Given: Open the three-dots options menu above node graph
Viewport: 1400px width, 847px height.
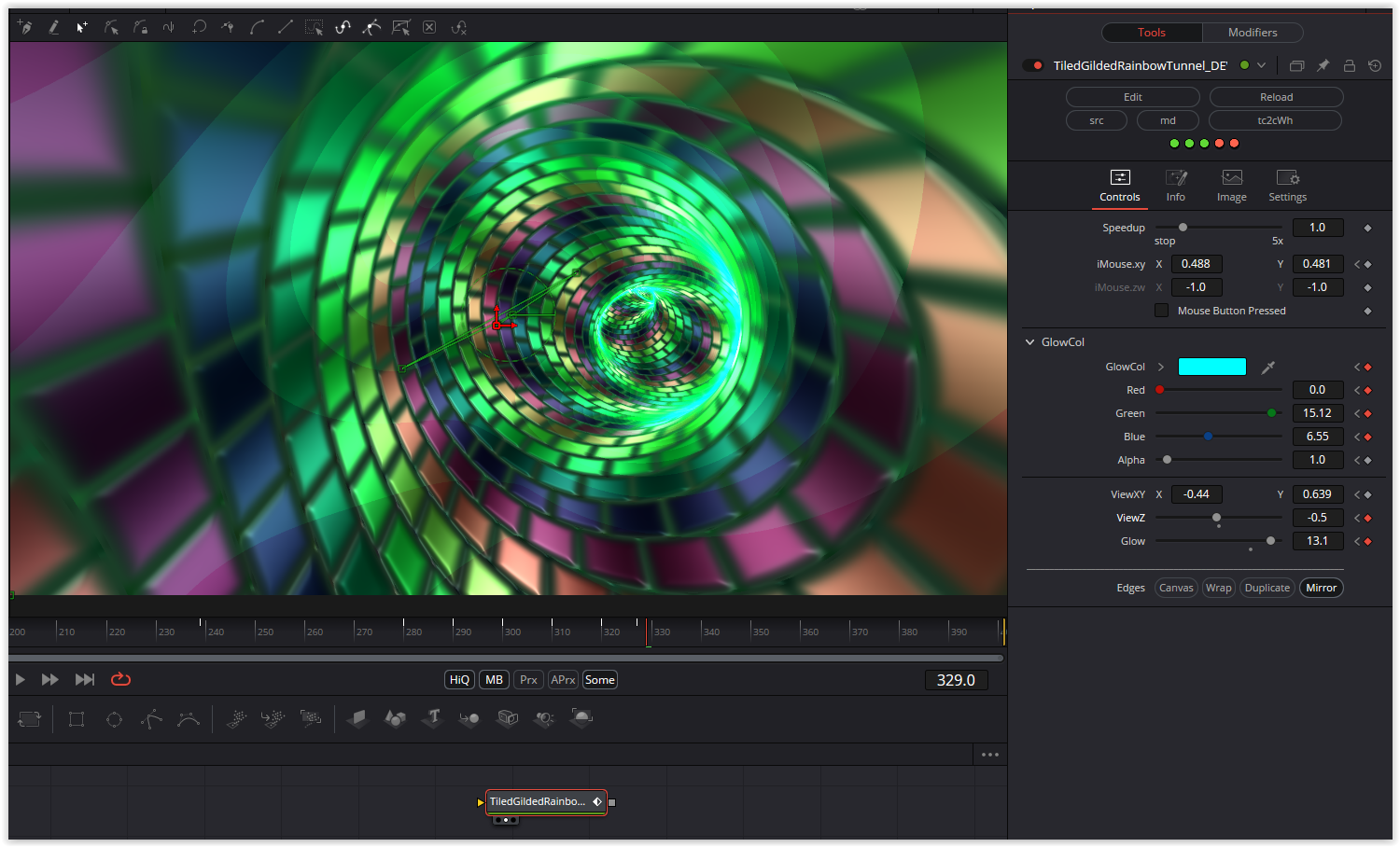Looking at the screenshot, I should pos(990,755).
